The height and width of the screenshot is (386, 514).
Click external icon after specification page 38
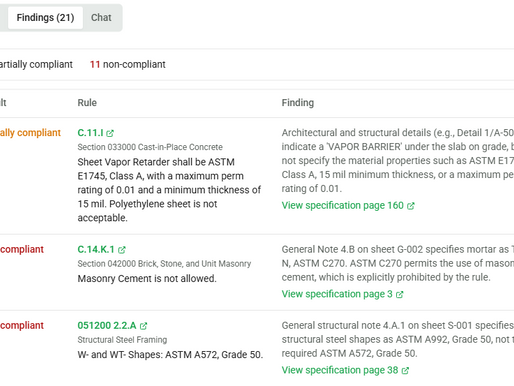(x=405, y=370)
